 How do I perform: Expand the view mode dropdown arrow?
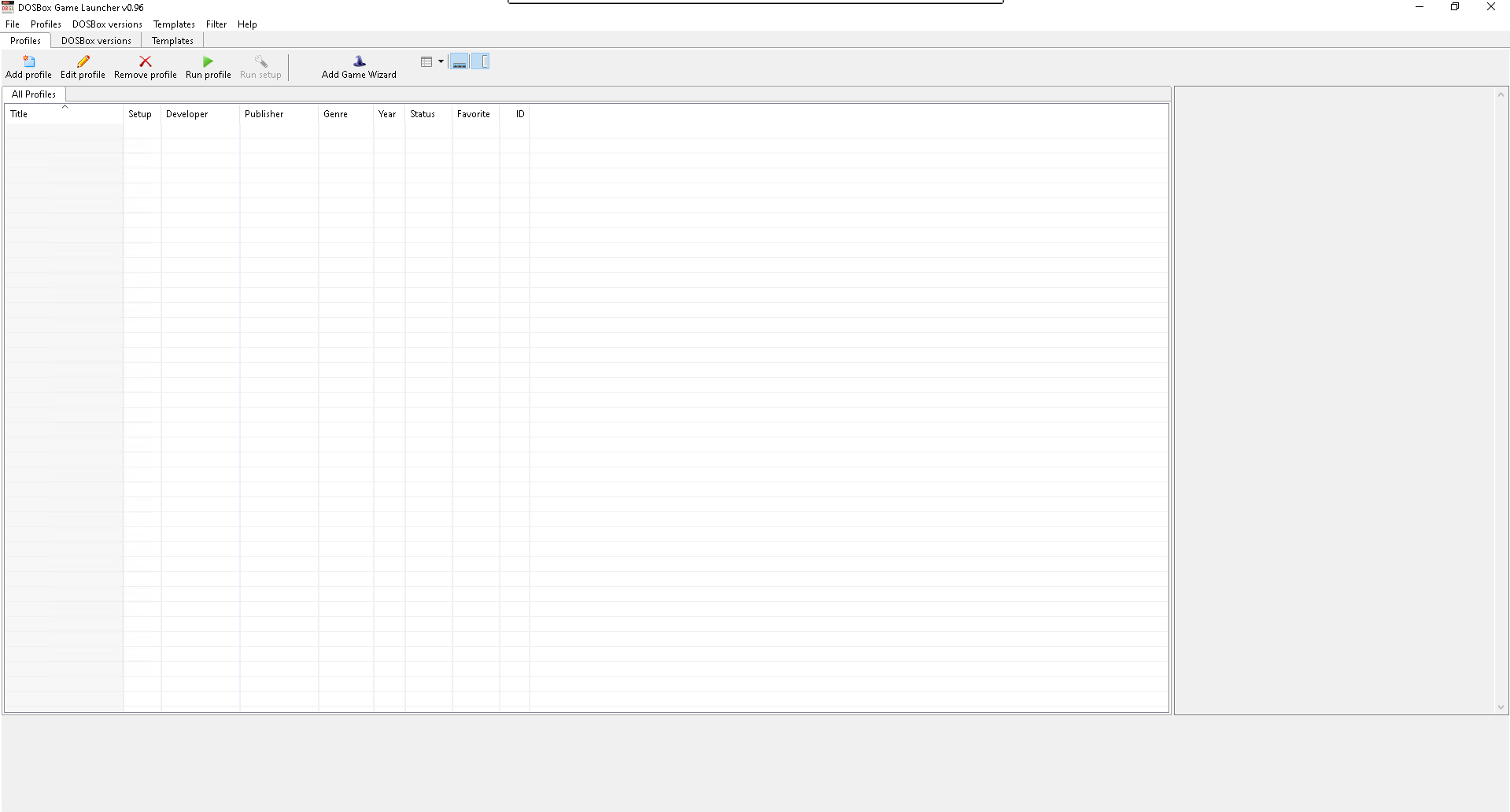point(441,62)
